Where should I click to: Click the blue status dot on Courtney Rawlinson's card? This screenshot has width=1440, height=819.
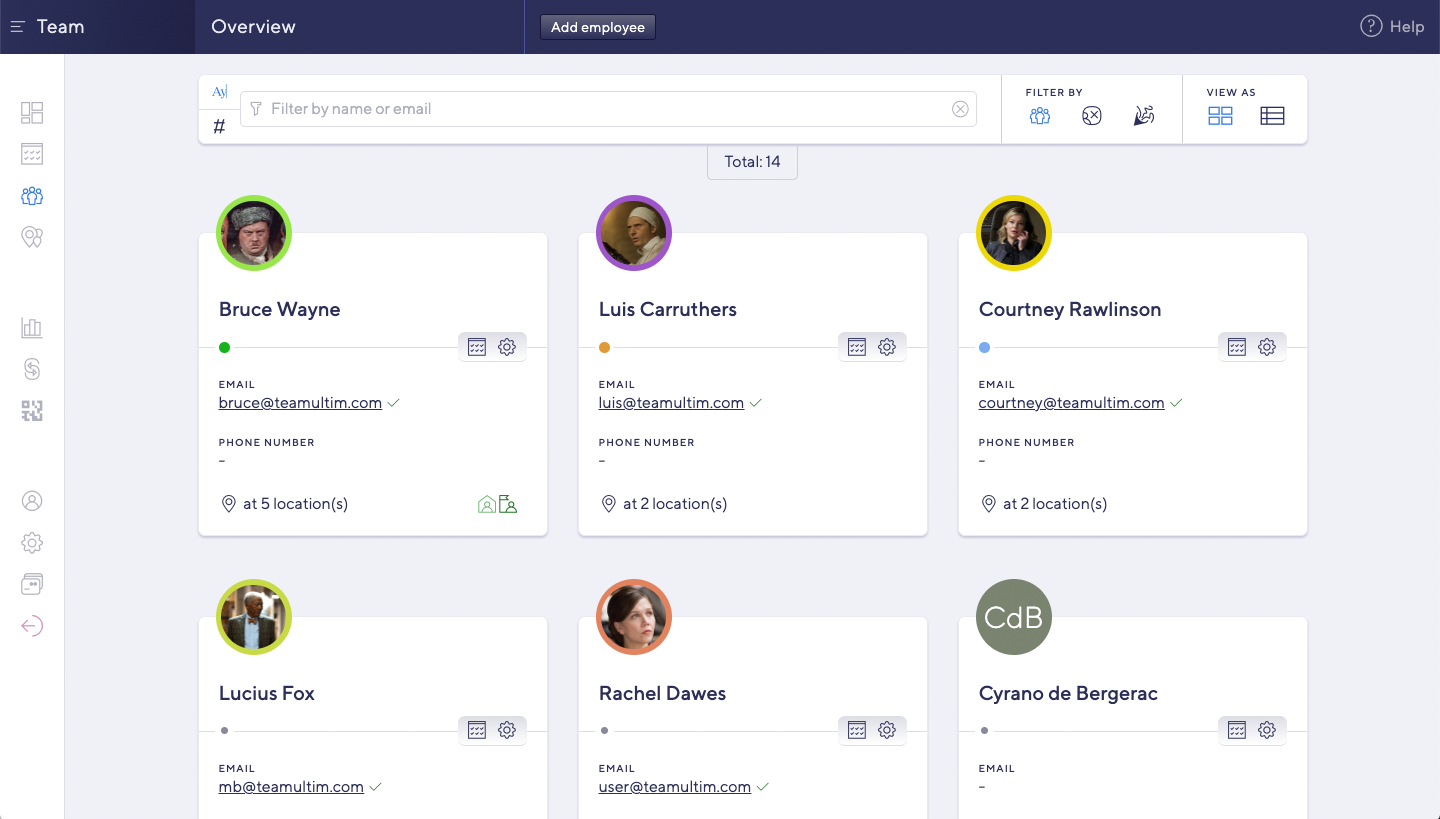[x=985, y=348]
